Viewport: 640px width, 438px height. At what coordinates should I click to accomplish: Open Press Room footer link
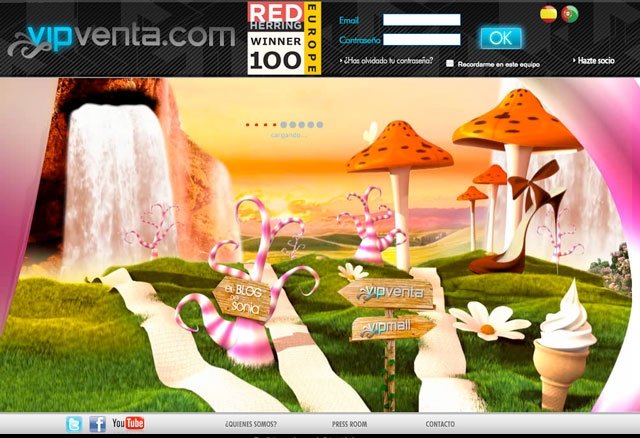click(349, 424)
